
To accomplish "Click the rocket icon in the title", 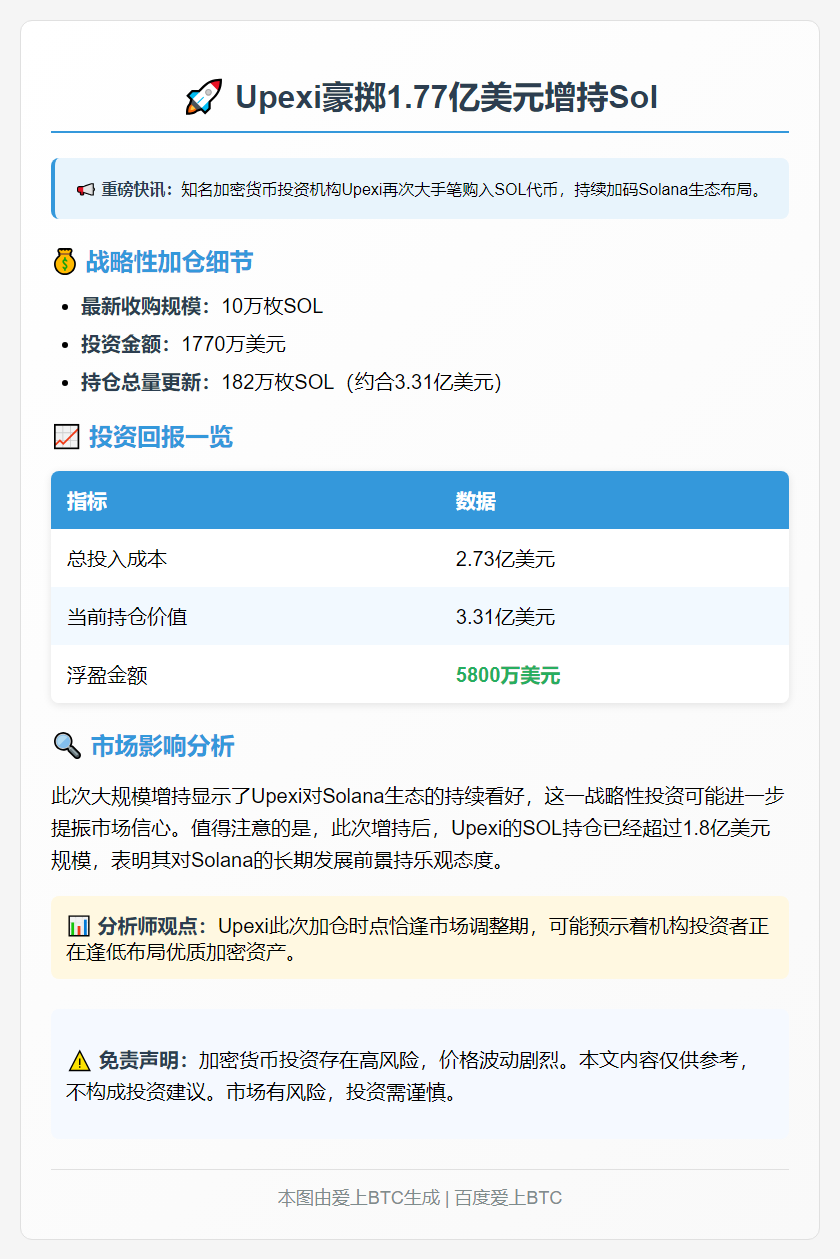I will pos(203,95).
